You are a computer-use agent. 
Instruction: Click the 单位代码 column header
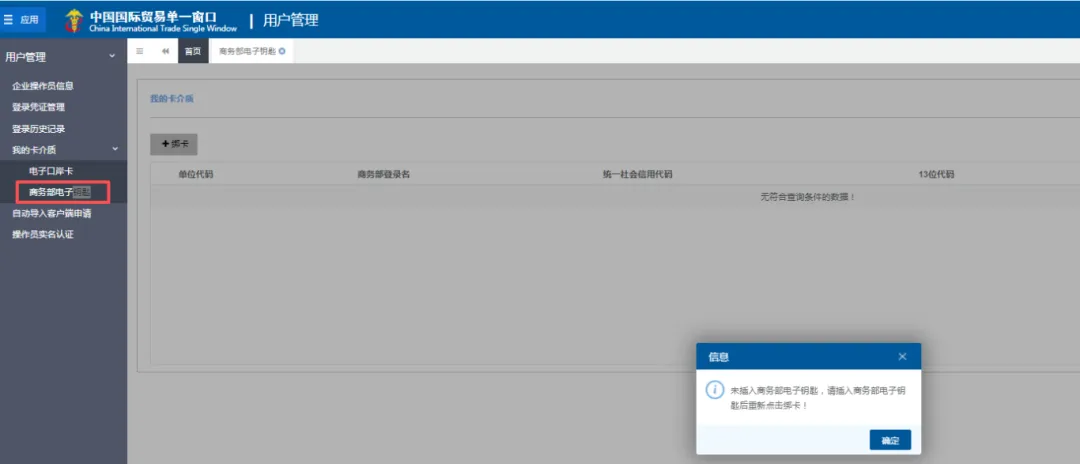(x=196, y=174)
